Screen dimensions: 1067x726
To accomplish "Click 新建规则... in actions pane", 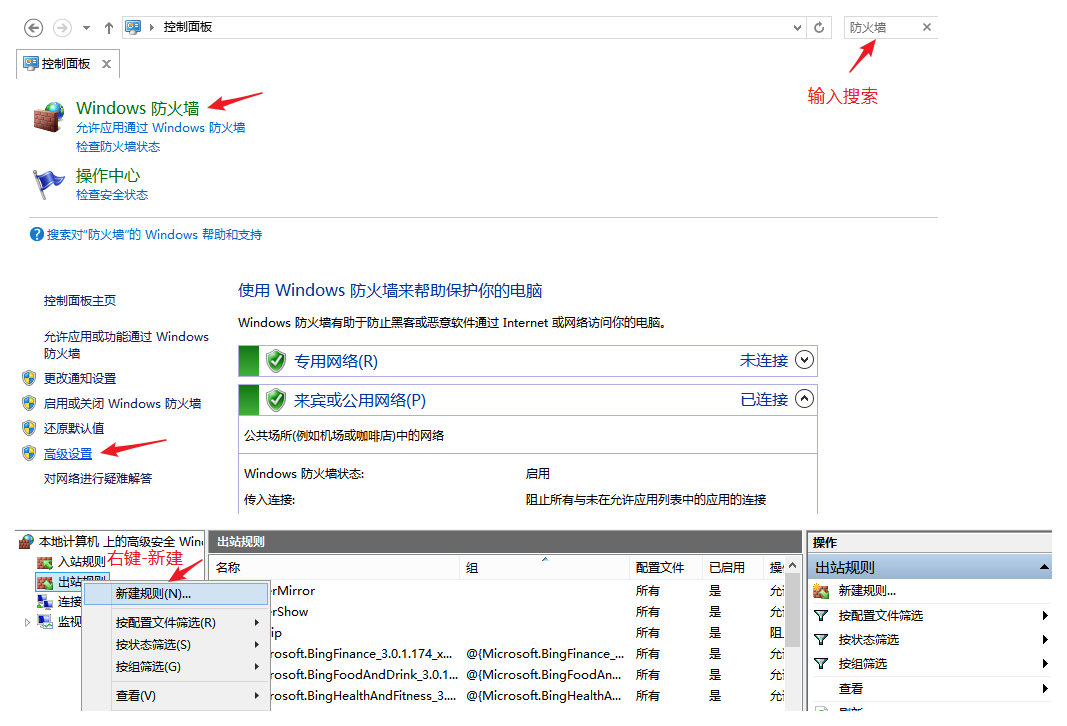I will point(867,591).
